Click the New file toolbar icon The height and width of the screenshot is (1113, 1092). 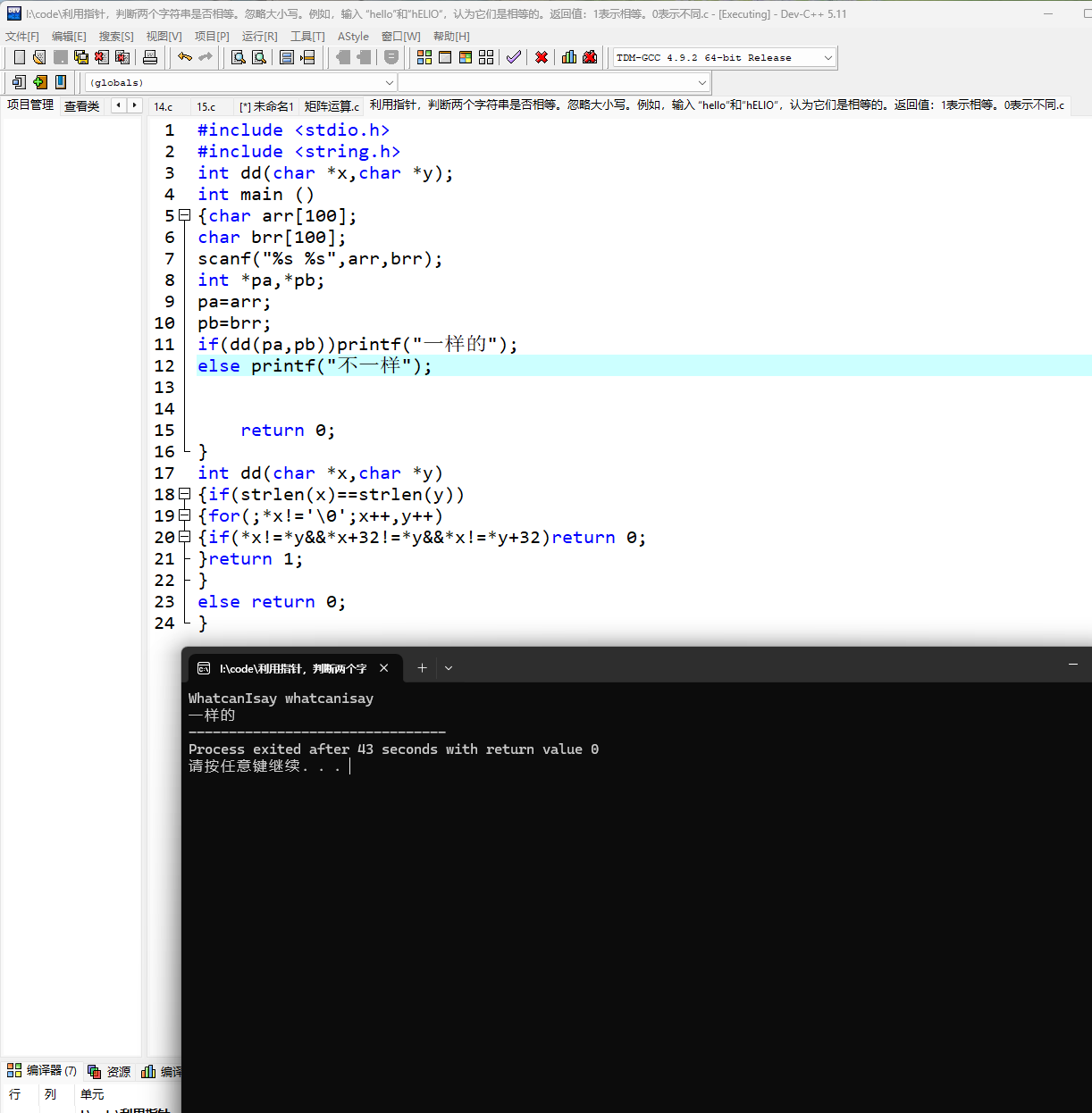click(x=19, y=57)
